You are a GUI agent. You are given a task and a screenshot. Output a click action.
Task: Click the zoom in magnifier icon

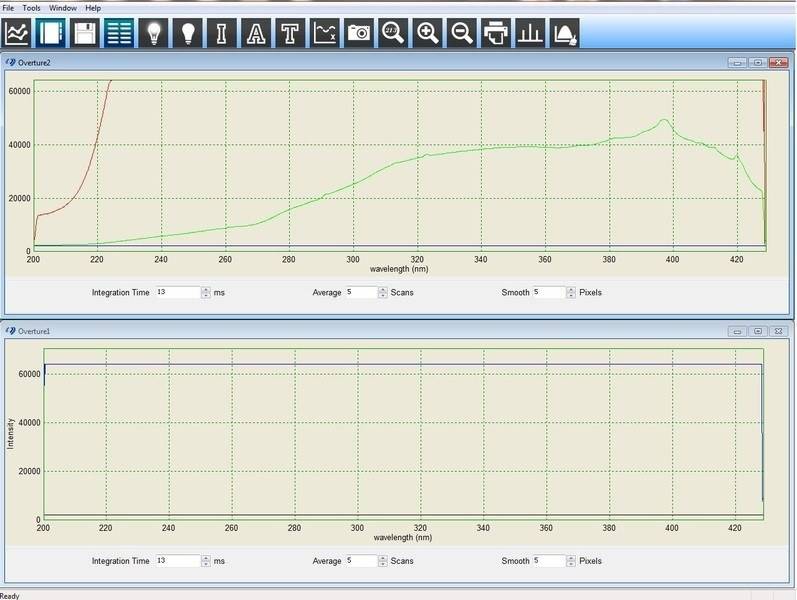427,32
